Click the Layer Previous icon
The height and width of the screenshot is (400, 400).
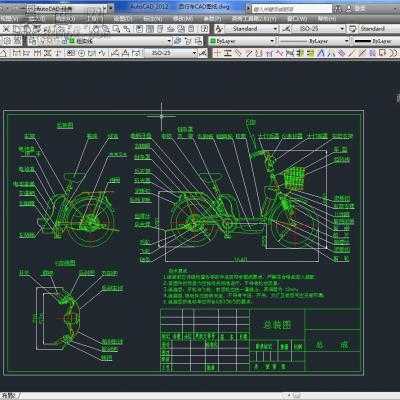(x=188, y=41)
